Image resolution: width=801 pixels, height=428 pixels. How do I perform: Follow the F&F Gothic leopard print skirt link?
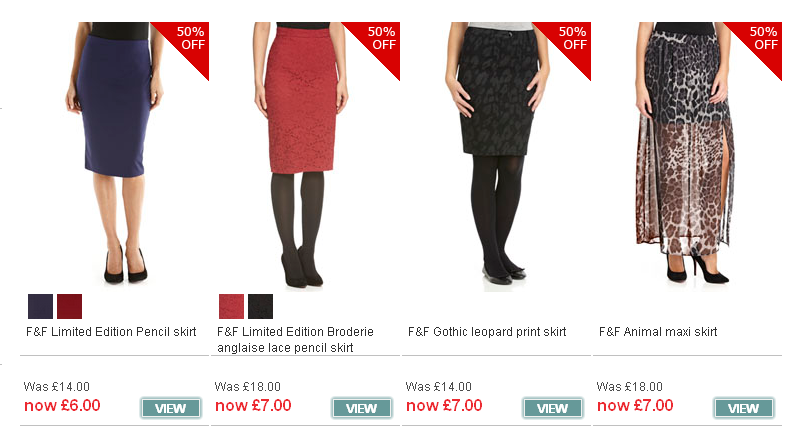pos(487,332)
